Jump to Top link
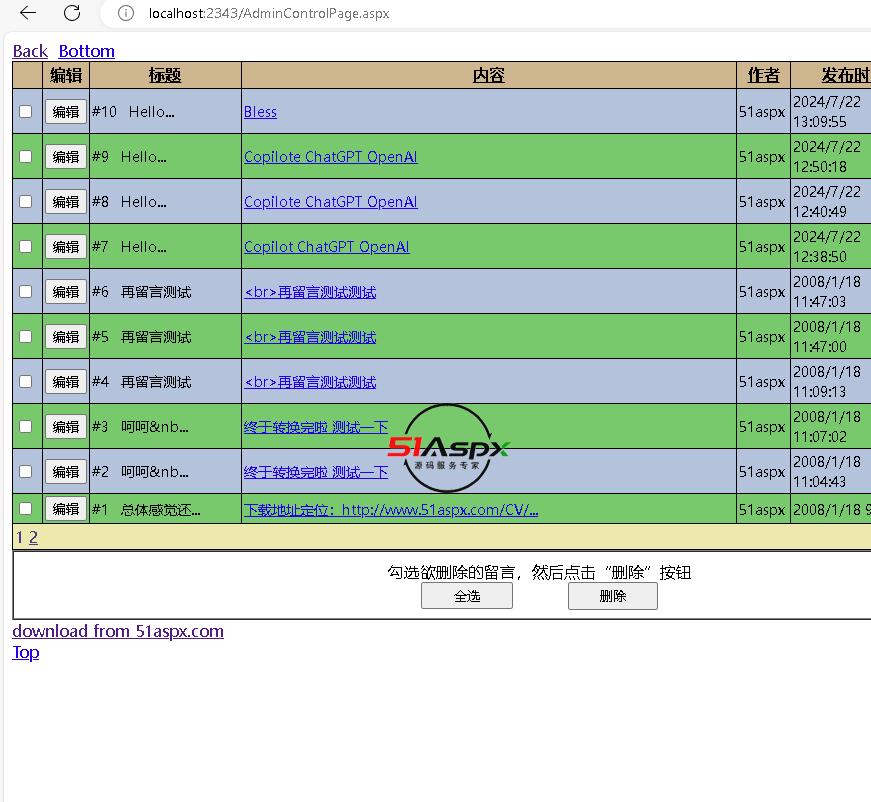871x802 pixels. [x=26, y=652]
